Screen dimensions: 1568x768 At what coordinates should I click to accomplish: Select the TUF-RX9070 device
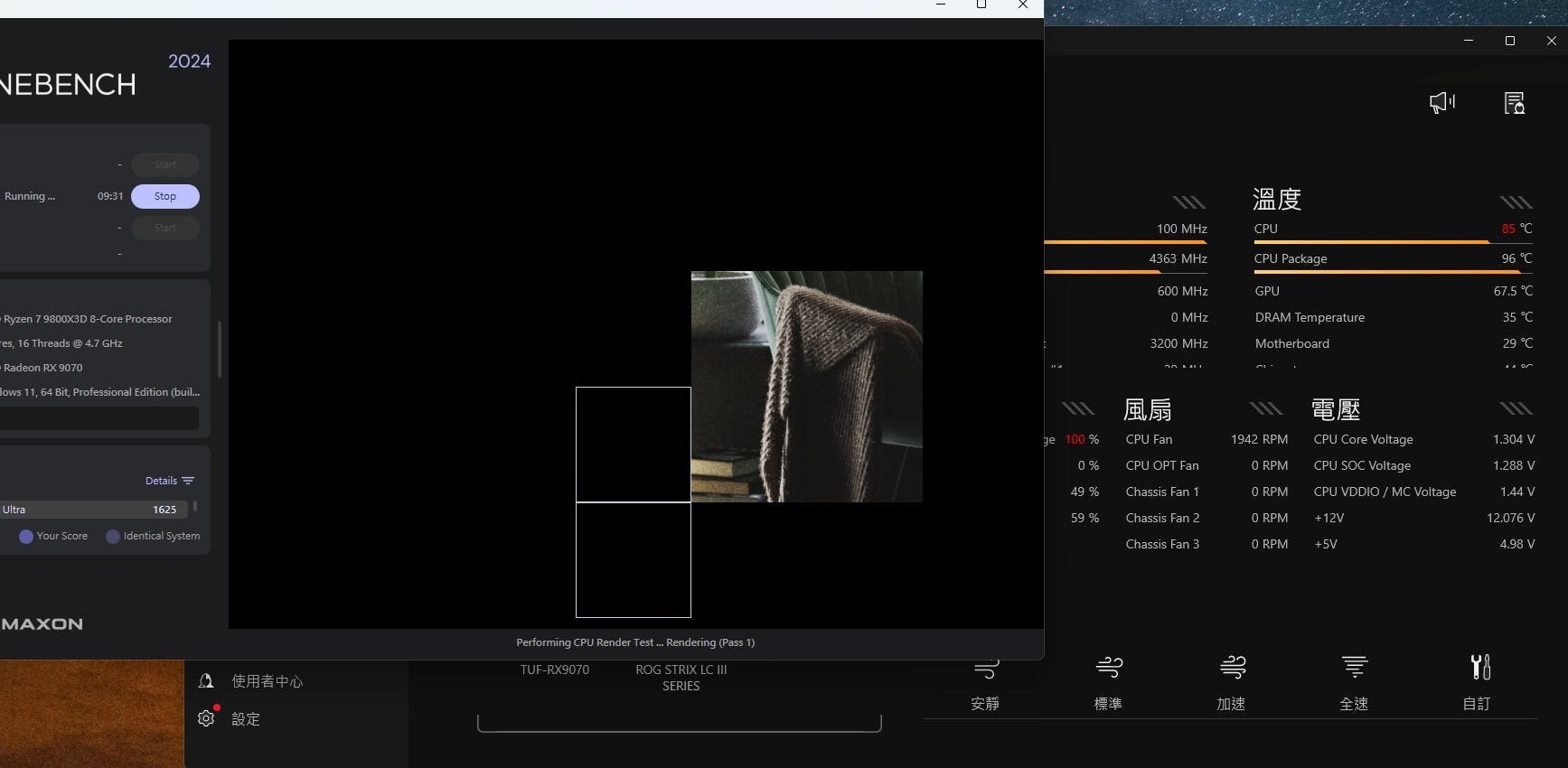(x=555, y=670)
